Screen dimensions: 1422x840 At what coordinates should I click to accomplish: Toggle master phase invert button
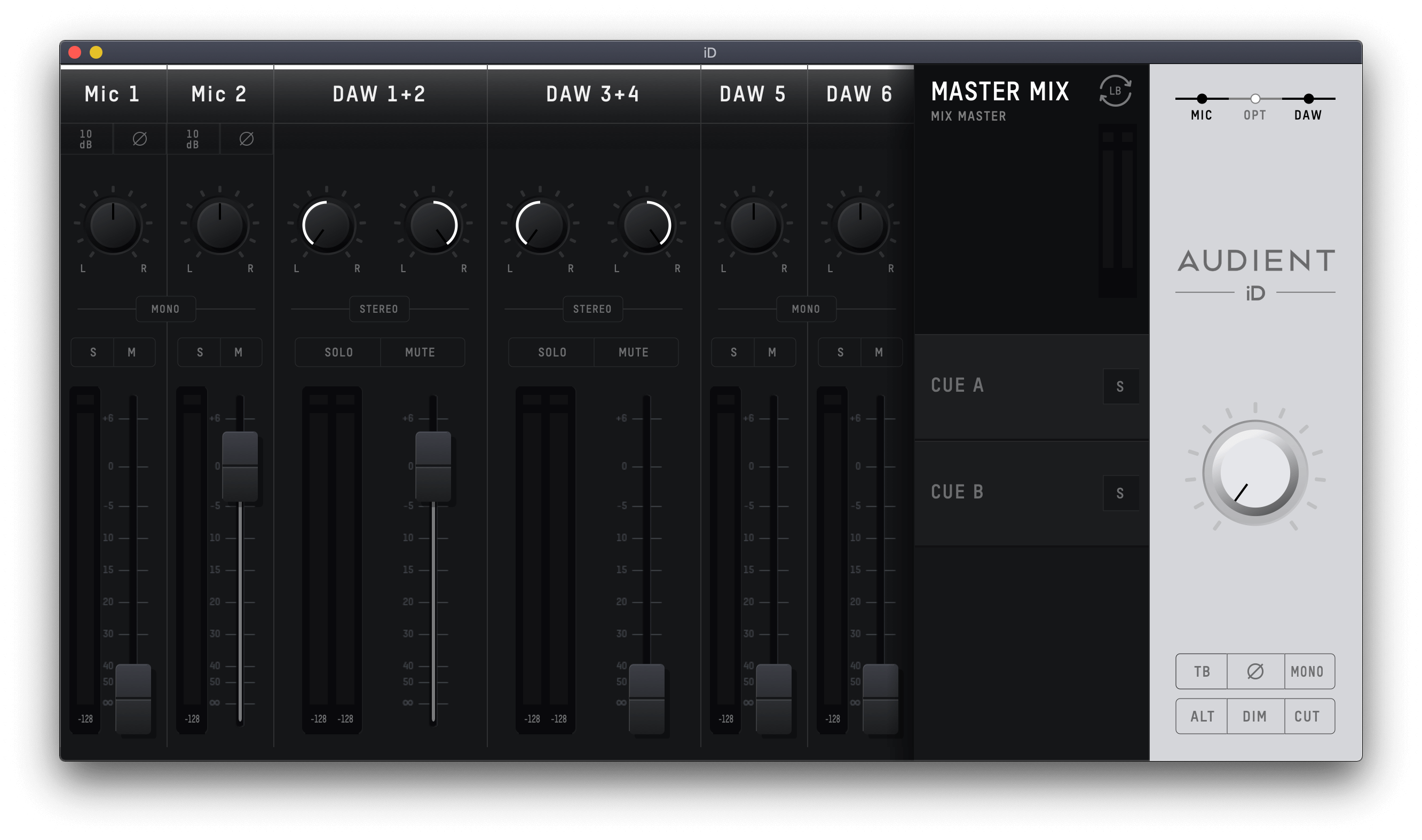tap(1255, 671)
